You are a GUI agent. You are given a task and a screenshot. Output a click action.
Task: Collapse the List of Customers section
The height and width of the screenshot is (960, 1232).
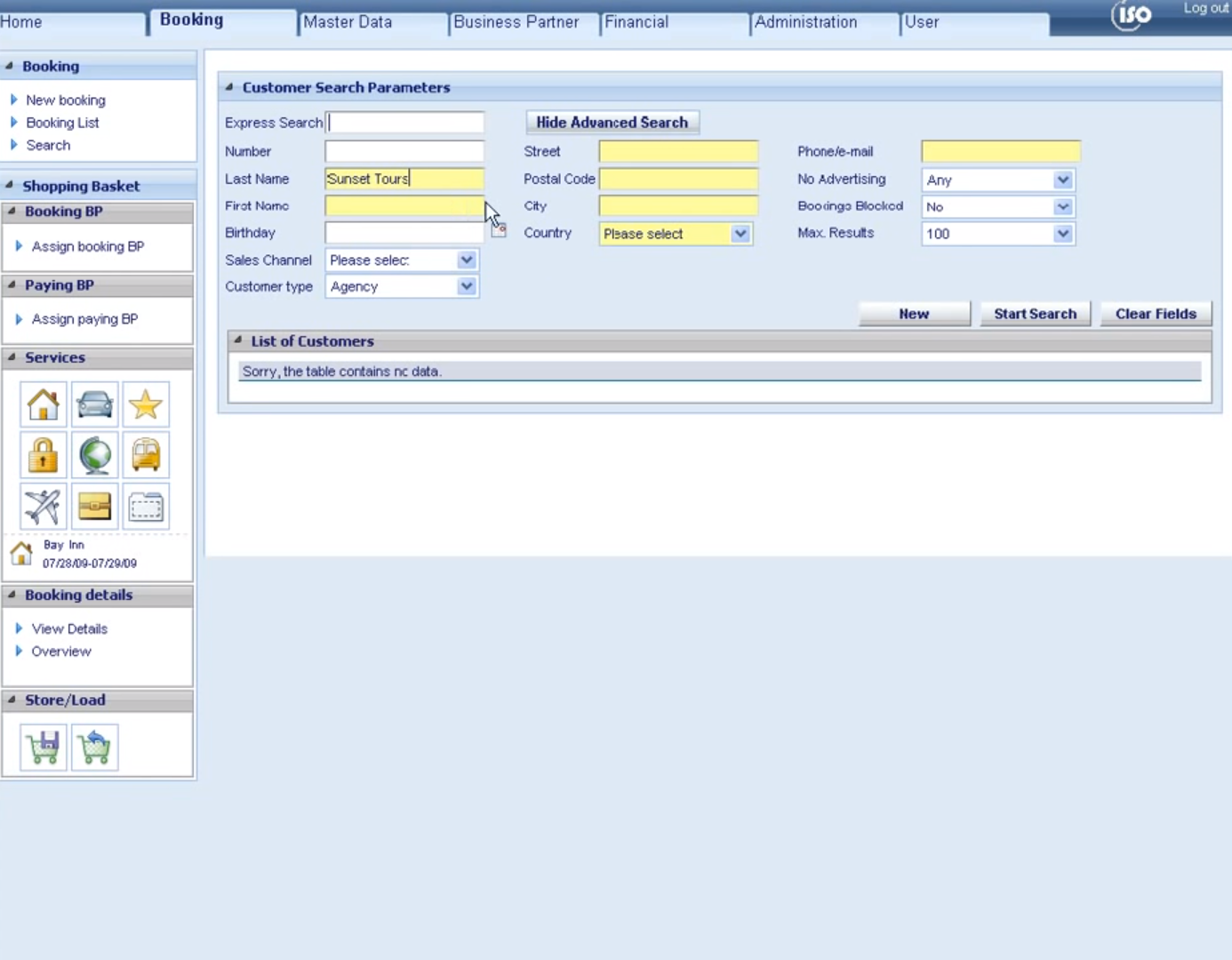[236, 340]
